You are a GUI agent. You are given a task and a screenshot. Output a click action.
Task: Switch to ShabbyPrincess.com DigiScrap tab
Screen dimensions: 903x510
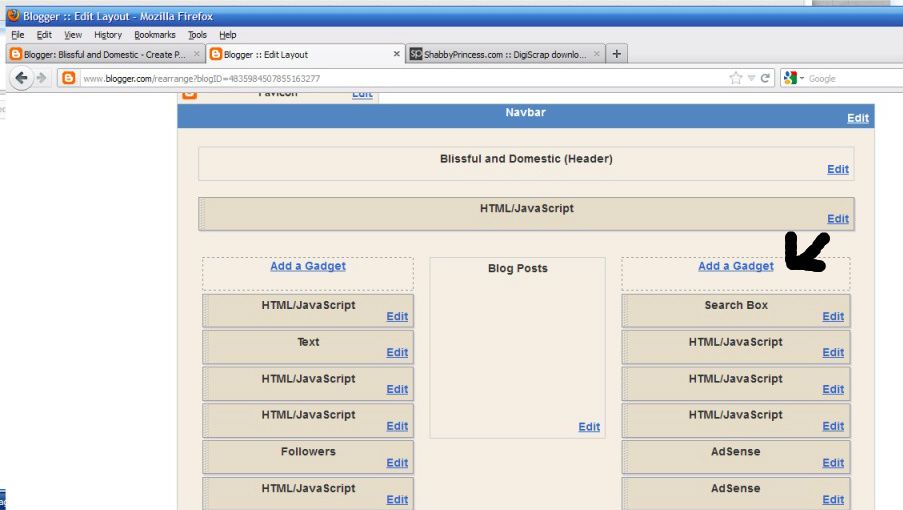(505, 54)
